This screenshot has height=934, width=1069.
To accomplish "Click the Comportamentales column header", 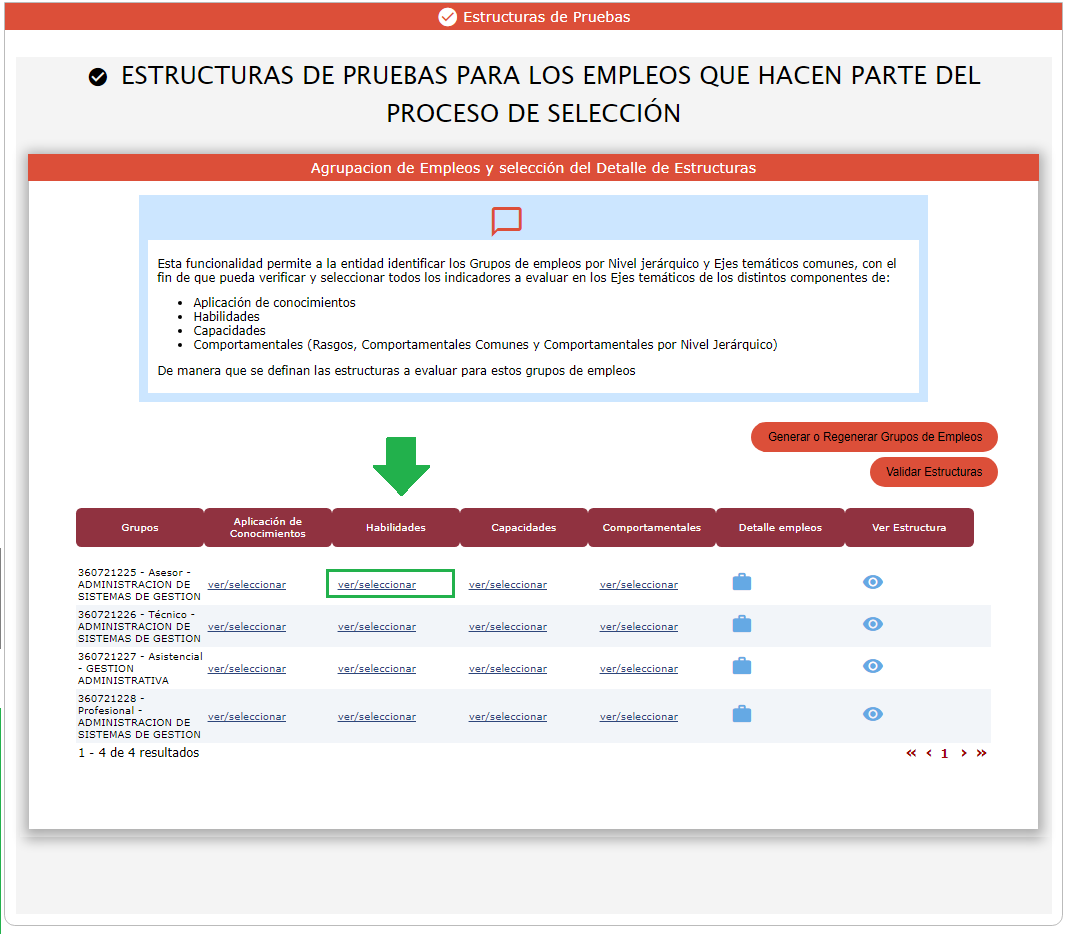I will [x=651, y=528].
